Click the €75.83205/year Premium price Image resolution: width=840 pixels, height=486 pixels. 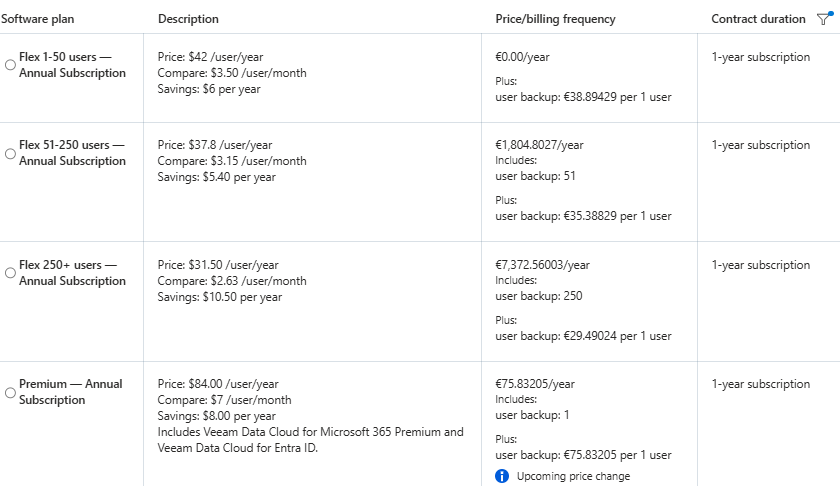(535, 384)
